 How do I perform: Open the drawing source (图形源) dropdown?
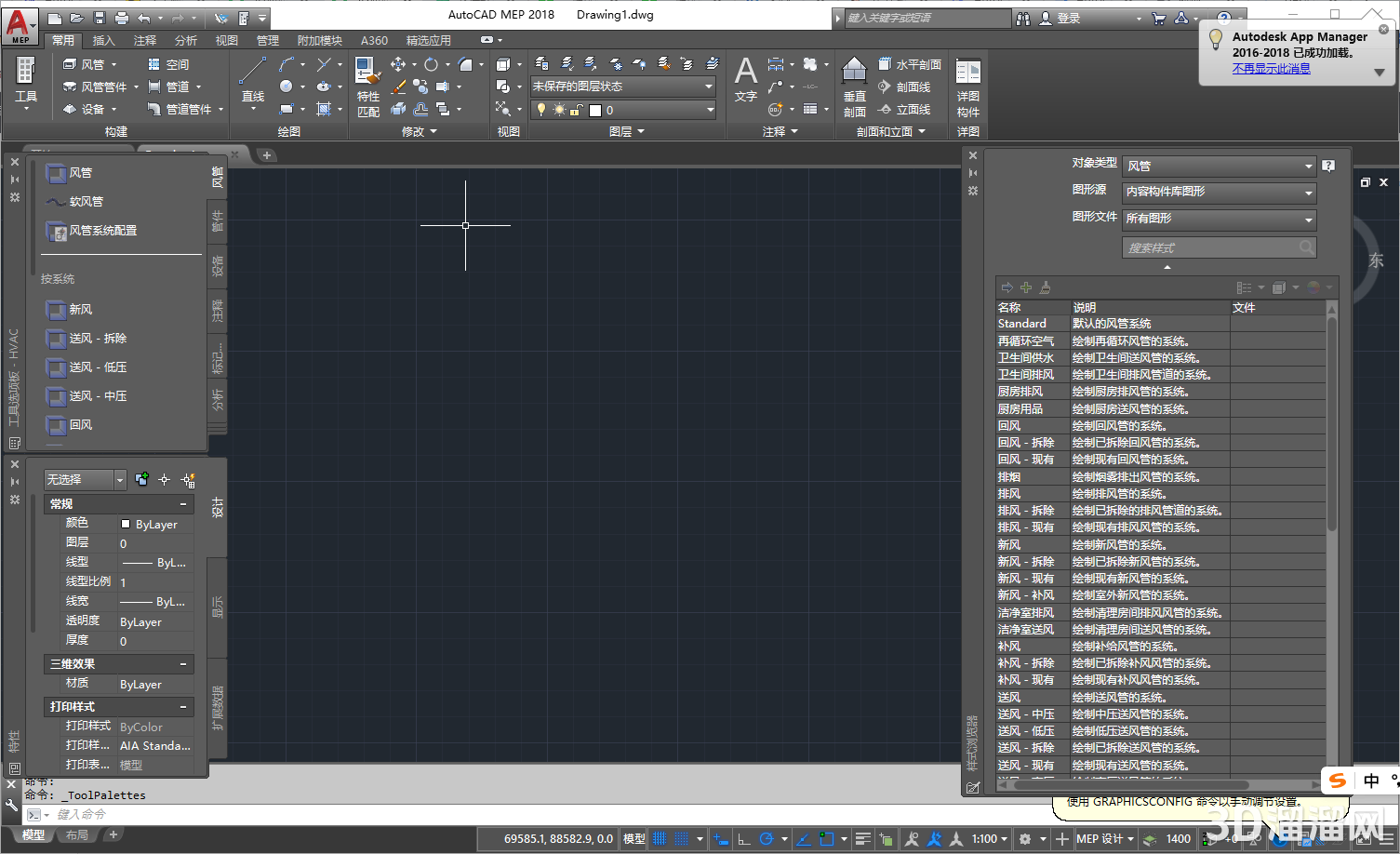[x=1219, y=192]
